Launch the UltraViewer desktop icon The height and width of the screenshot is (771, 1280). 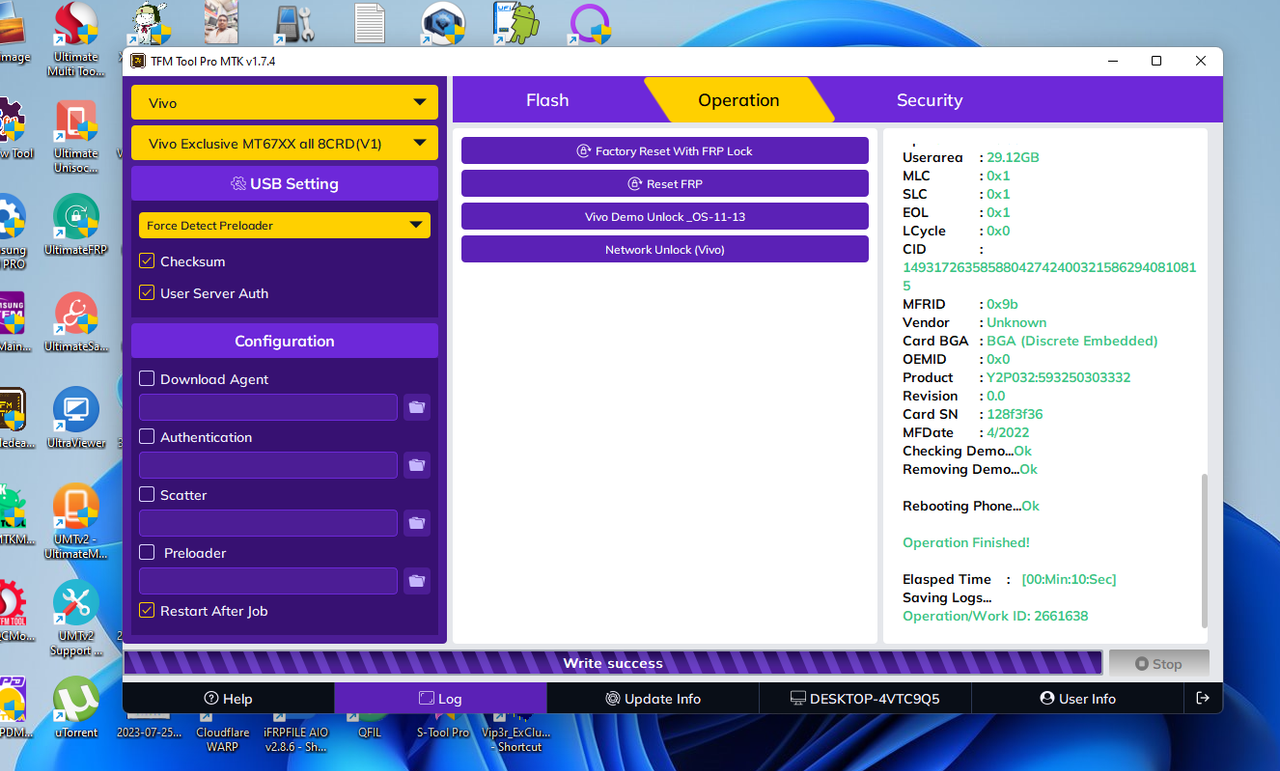click(76, 417)
